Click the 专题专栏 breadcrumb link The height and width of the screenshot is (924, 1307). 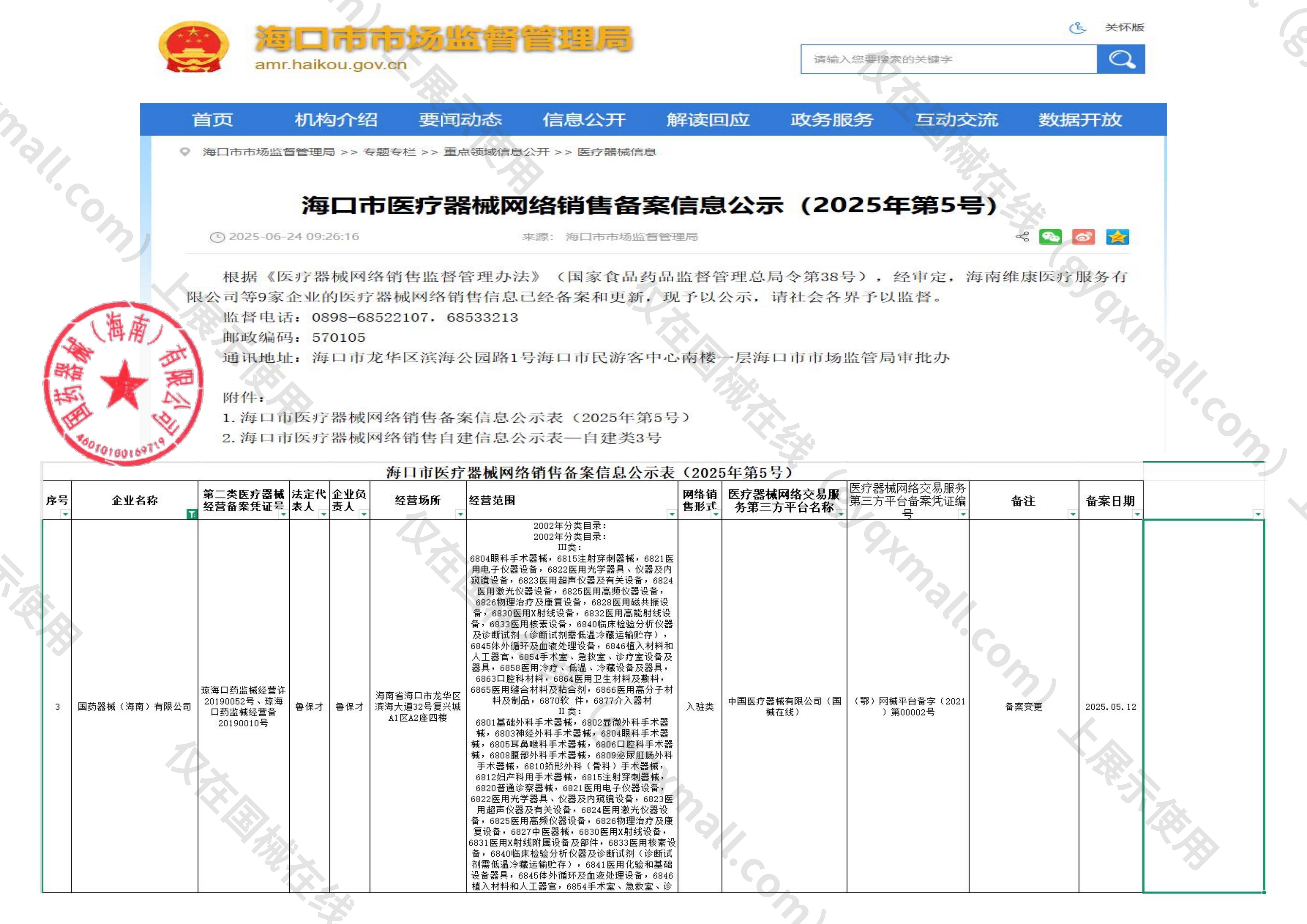click(x=389, y=152)
